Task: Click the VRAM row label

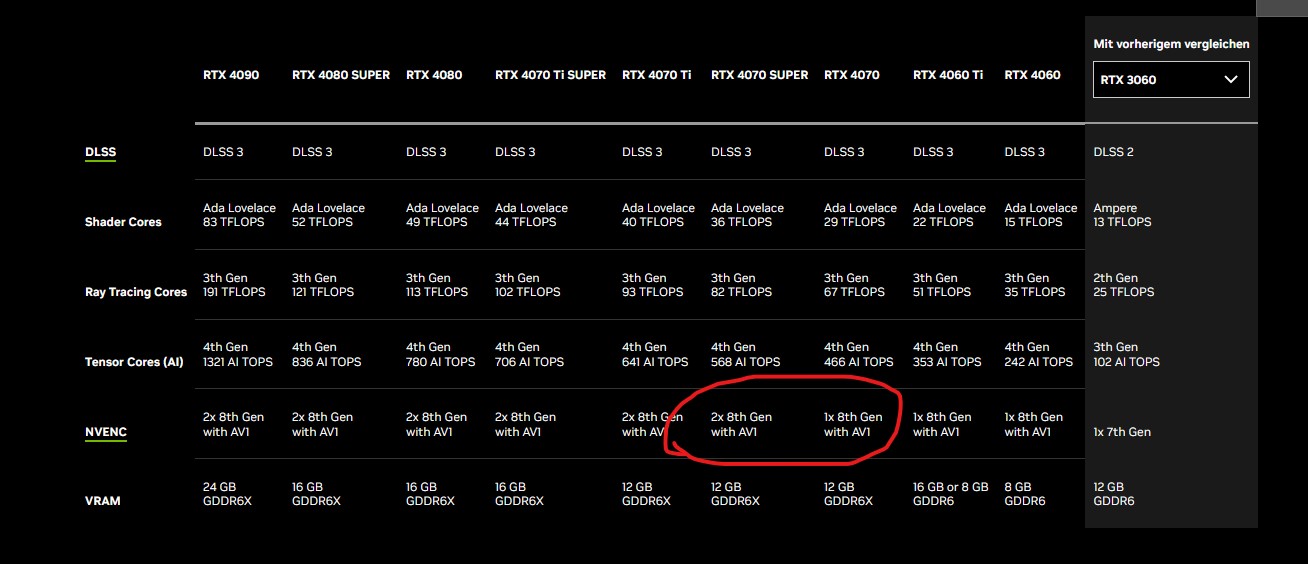Action: point(103,501)
